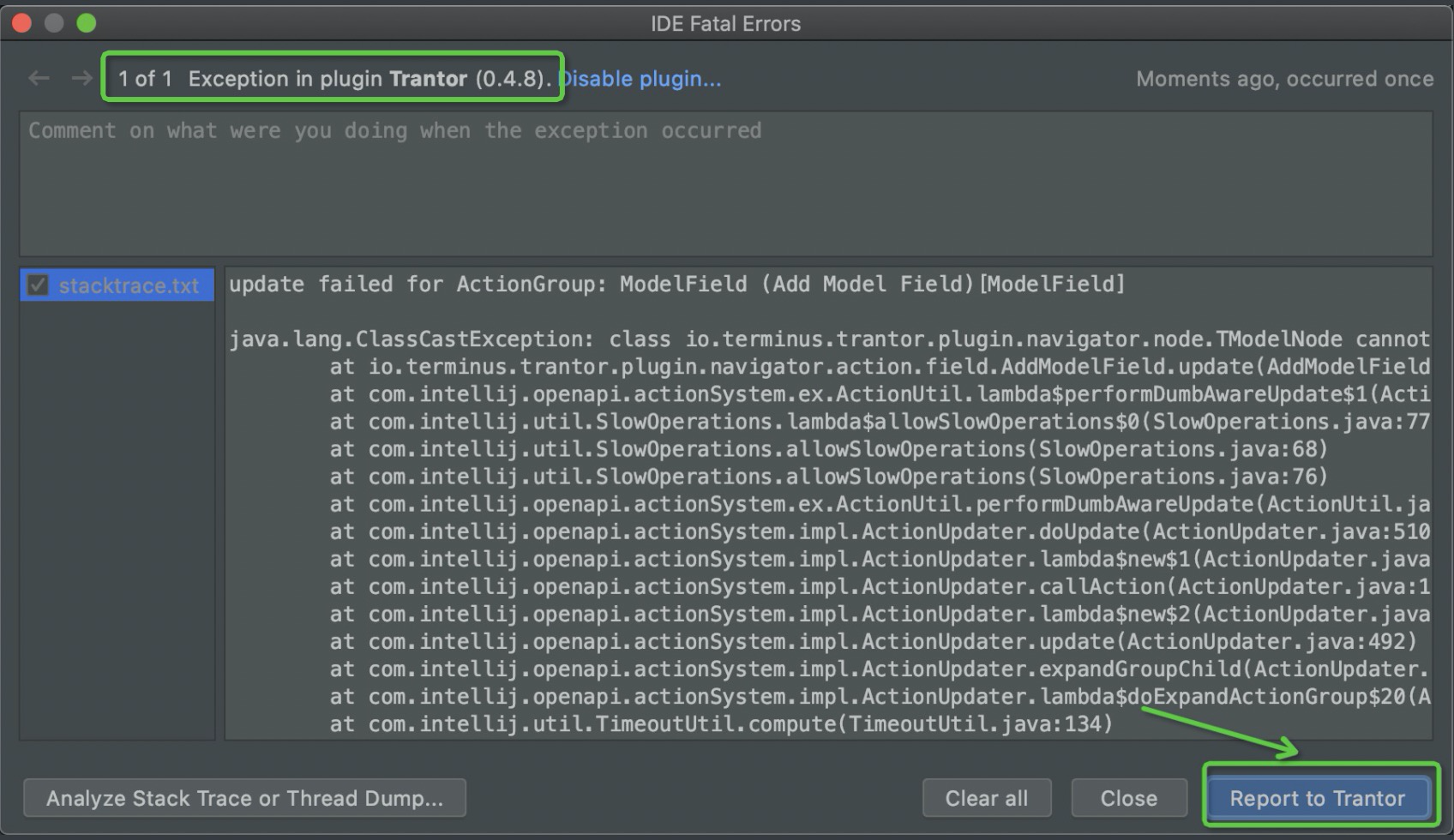Image resolution: width=1454 pixels, height=840 pixels.
Task: Click the SlowOperations.java:68 stack line
Action: (x=829, y=449)
